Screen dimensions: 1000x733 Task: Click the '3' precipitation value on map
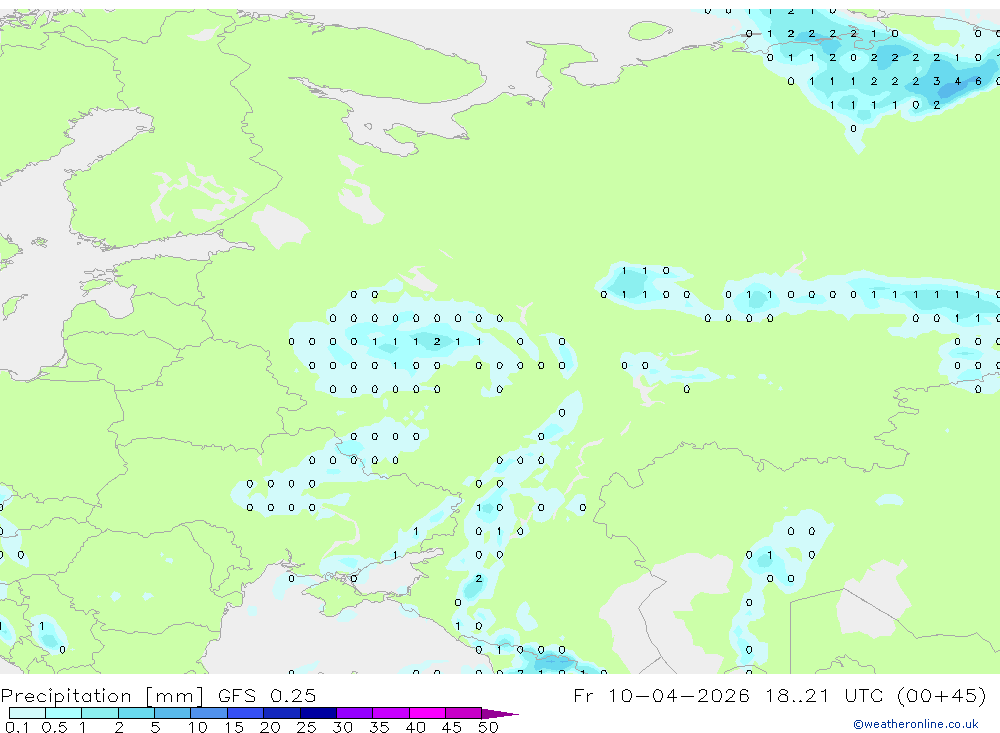(936, 81)
